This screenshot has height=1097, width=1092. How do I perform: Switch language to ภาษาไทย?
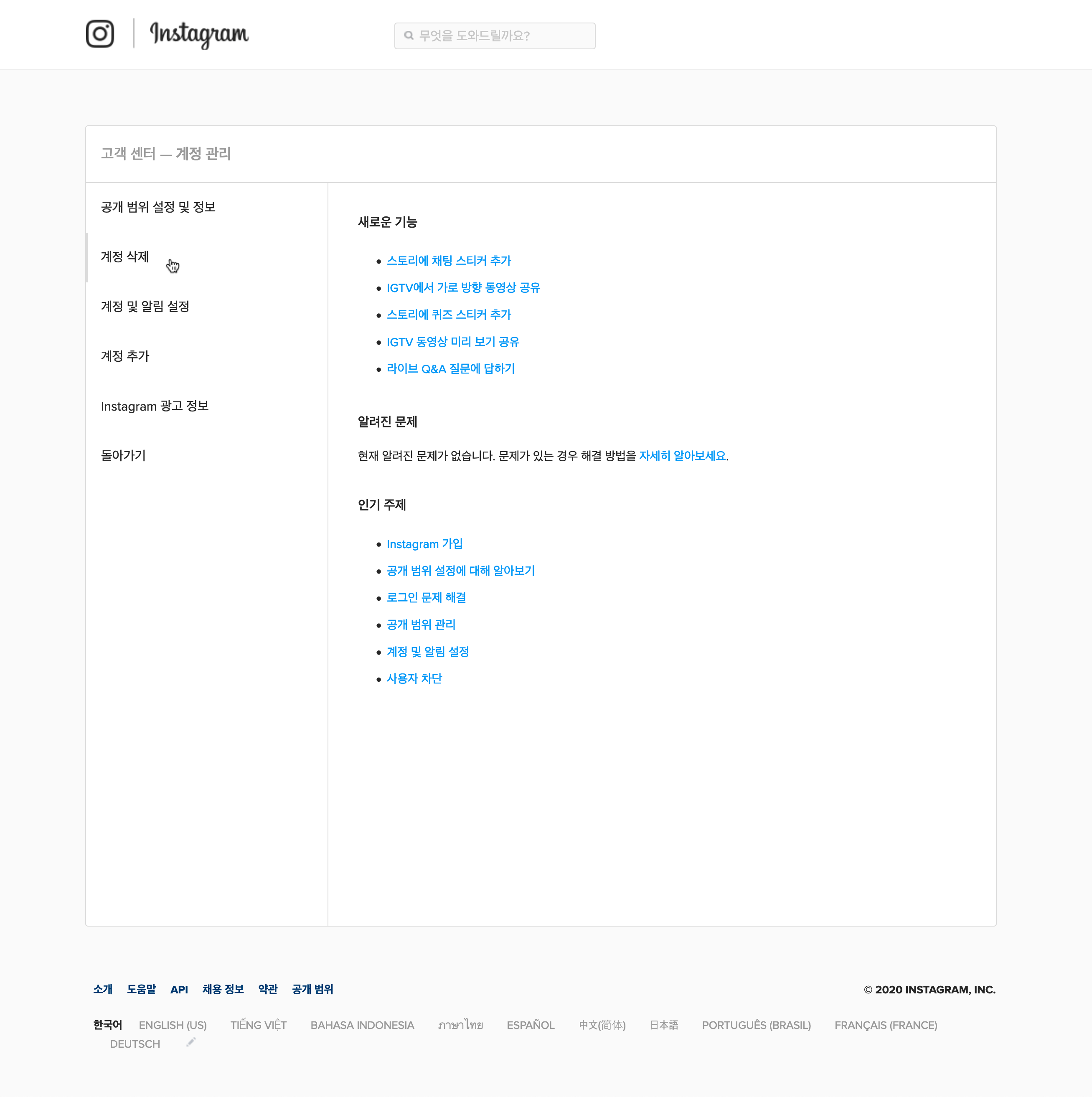(x=460, y=1026)
